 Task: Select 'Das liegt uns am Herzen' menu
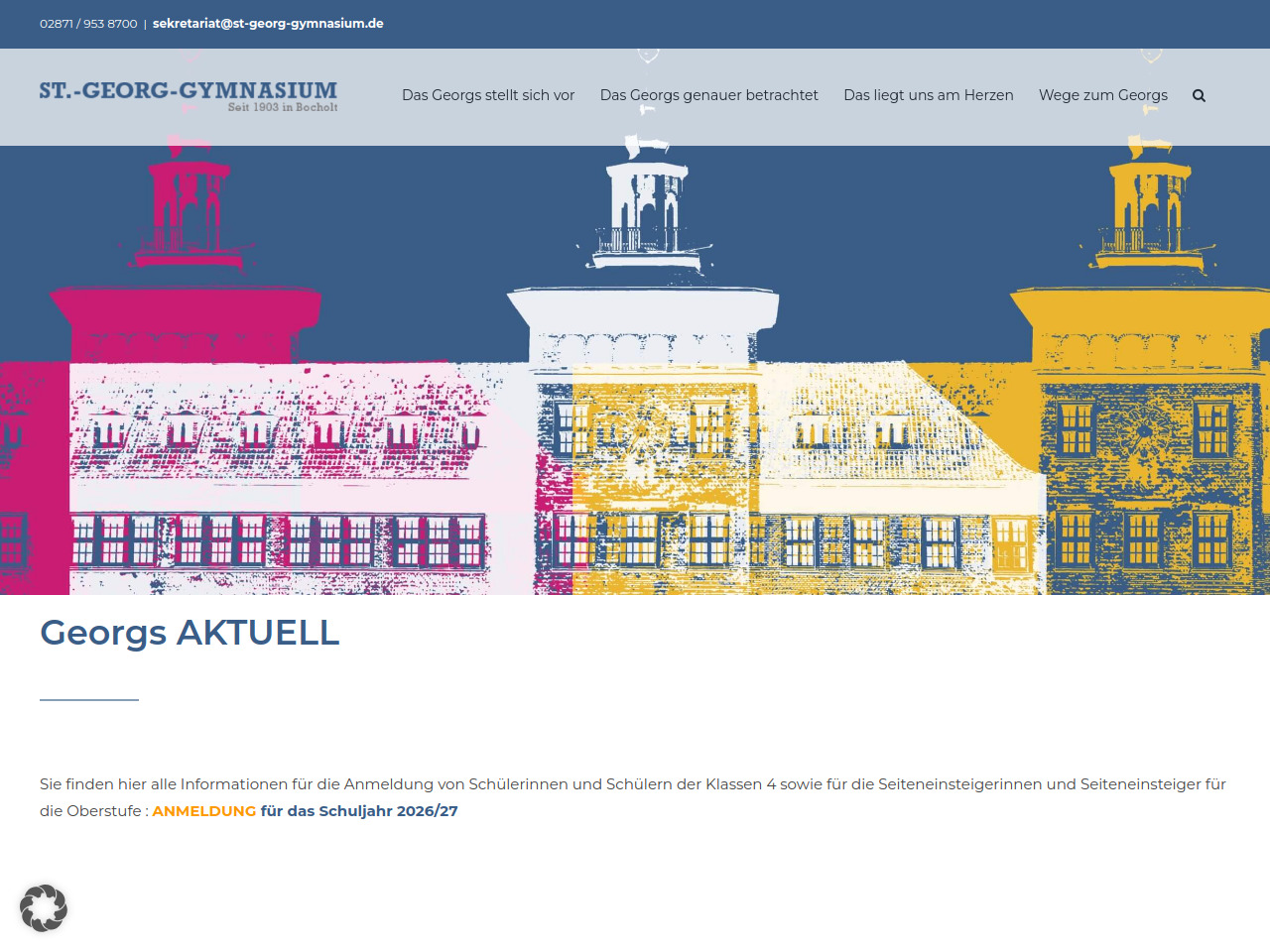(928, 95)
